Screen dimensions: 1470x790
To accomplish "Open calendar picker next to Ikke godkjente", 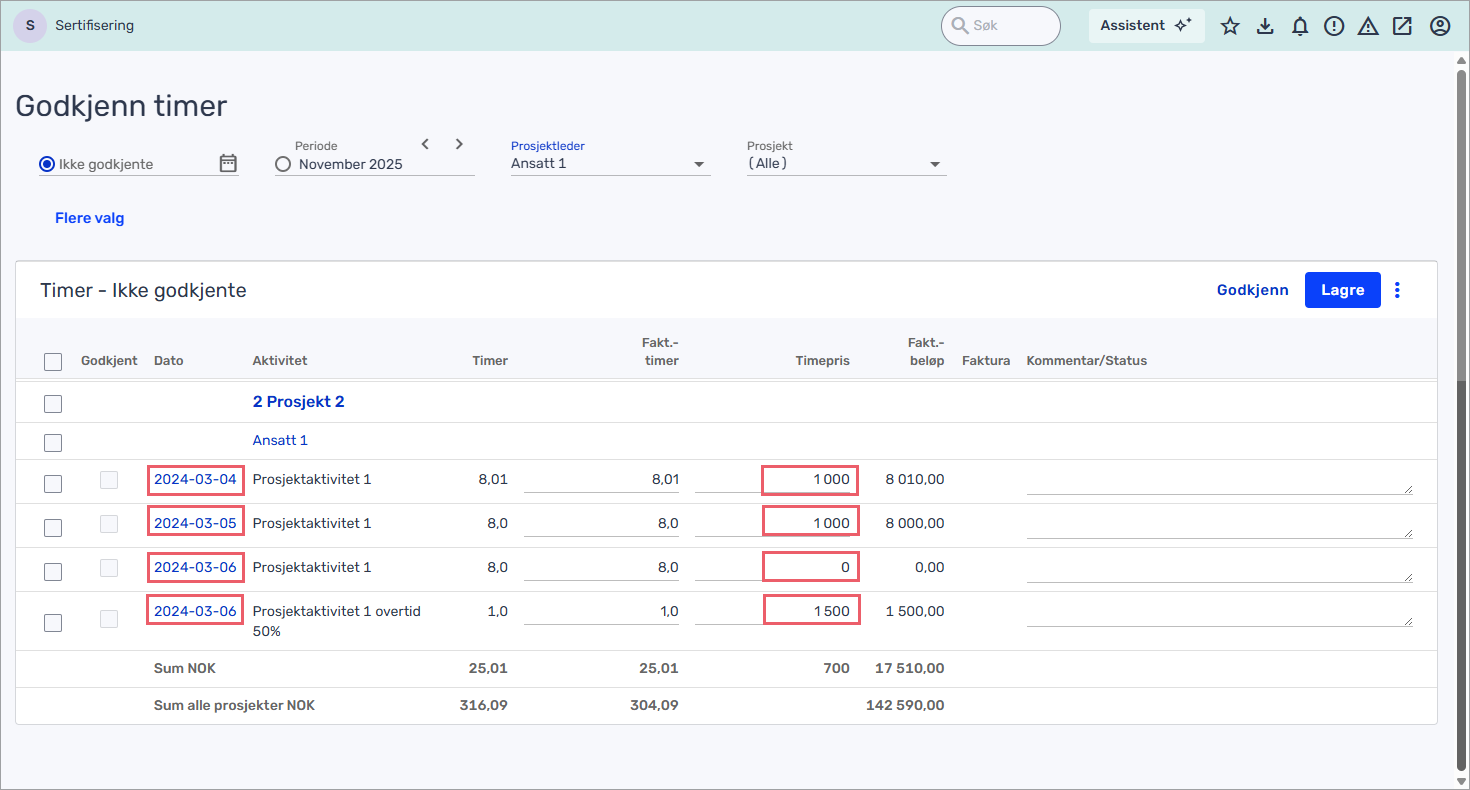I will coord(228,163).
